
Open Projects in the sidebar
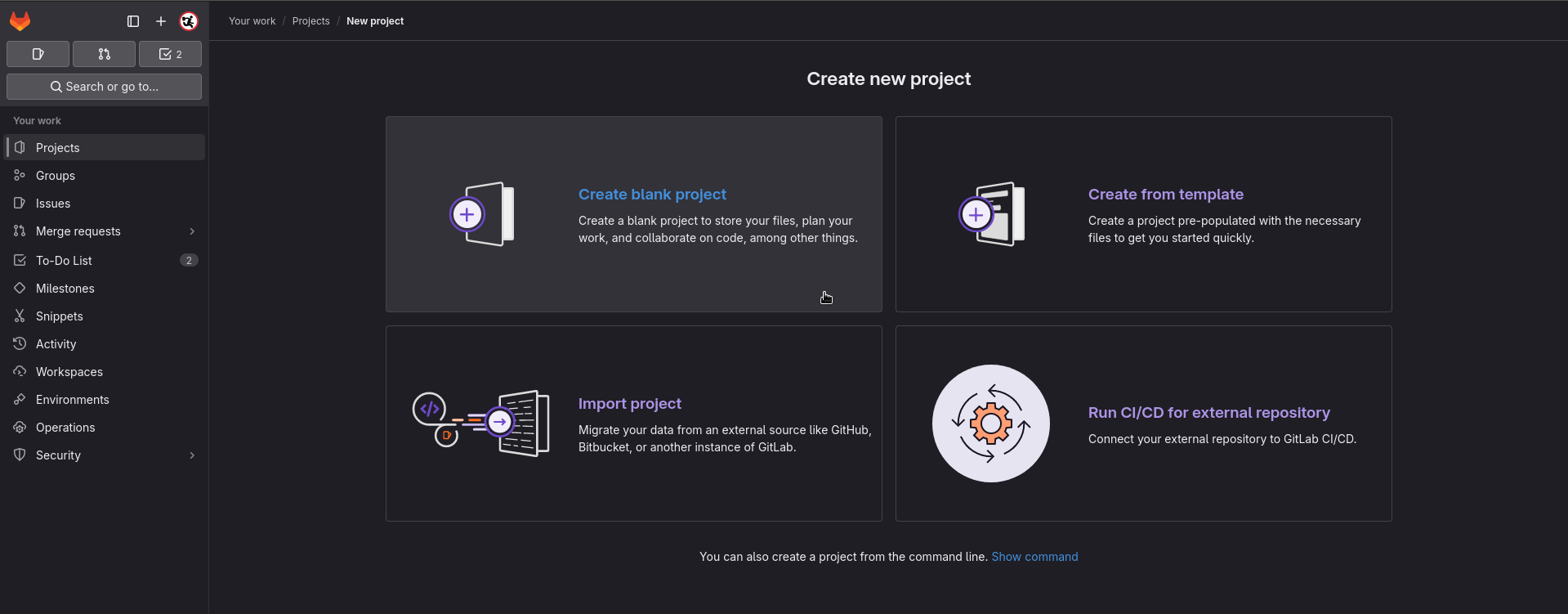pyautogui.click(x=105, y=147)
